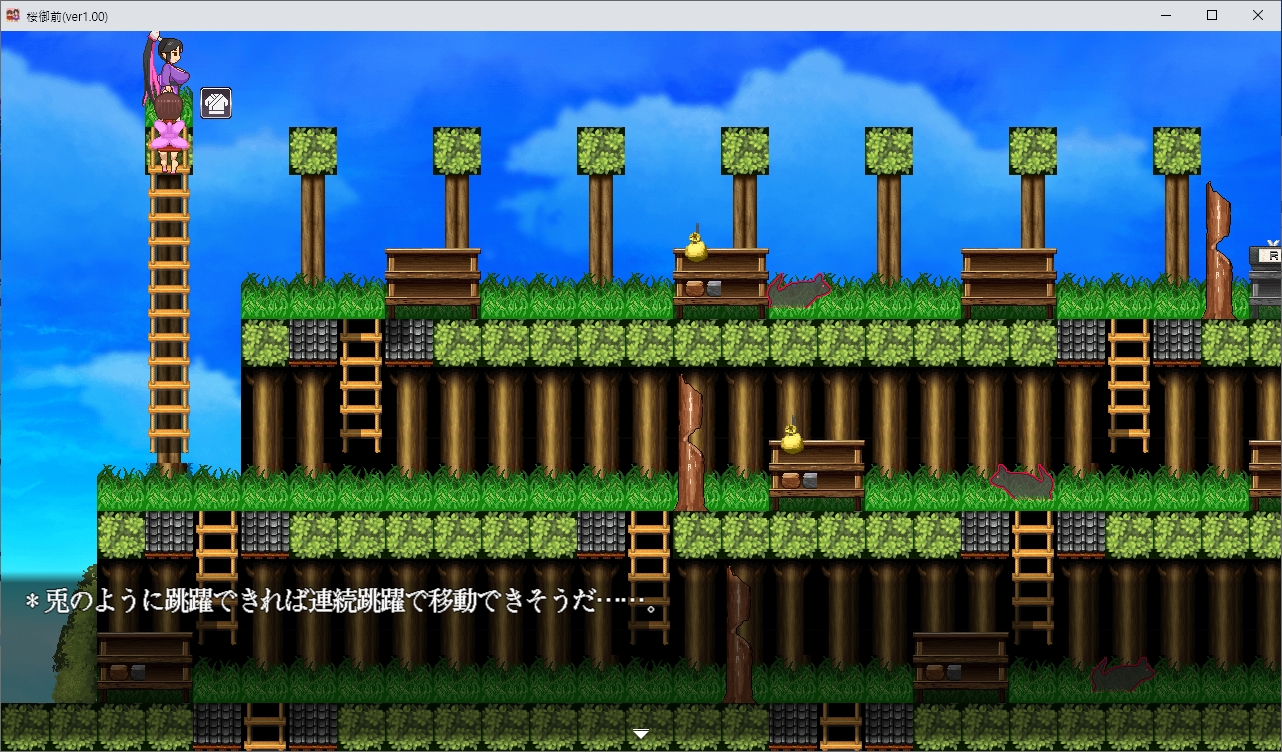Click the white kimono outfit icon
Image resolution: width=1282 pixels, height=752 pixels.
[216, 103]
